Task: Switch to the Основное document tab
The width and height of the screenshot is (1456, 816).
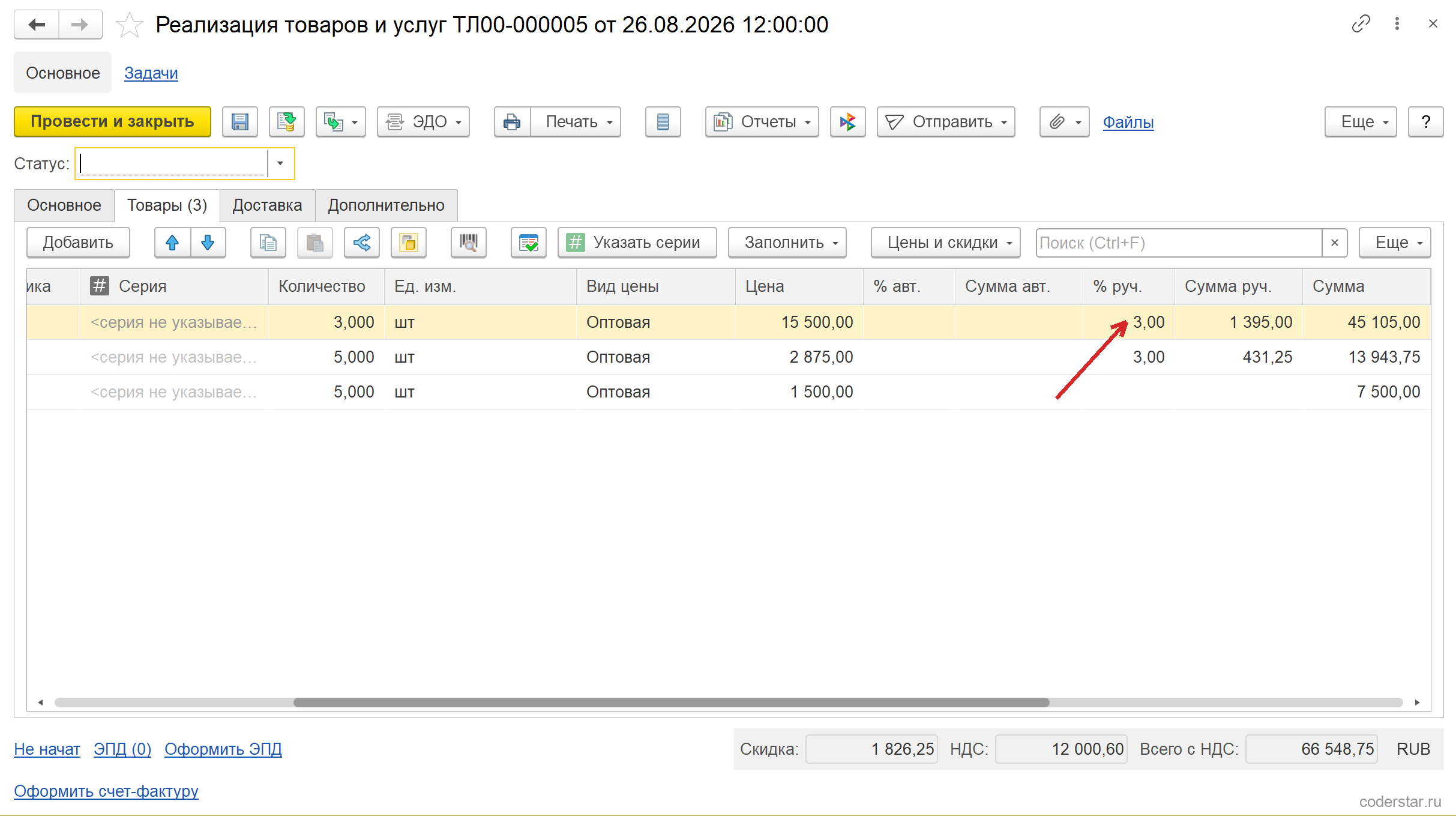Action: 64,205
